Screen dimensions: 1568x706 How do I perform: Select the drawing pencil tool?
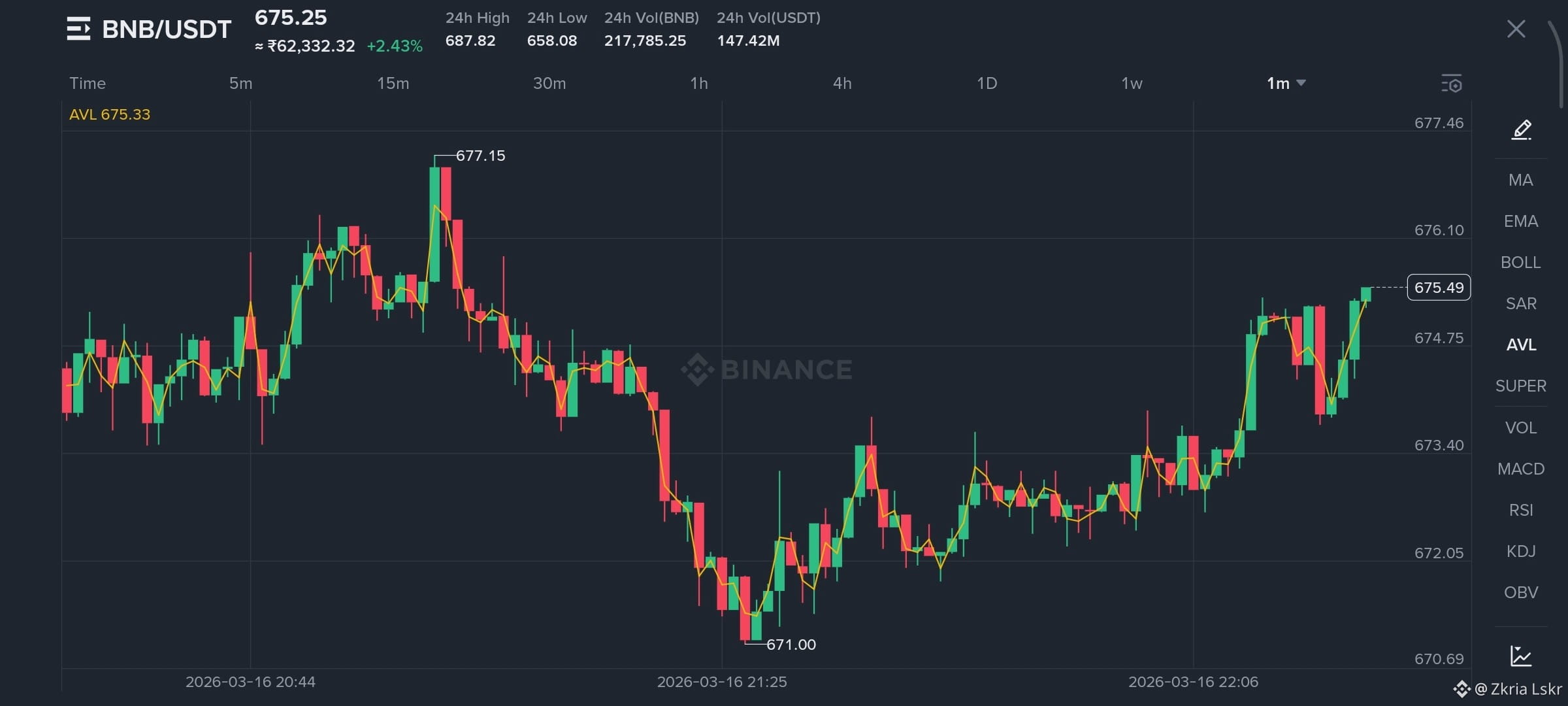(1521, 129)
